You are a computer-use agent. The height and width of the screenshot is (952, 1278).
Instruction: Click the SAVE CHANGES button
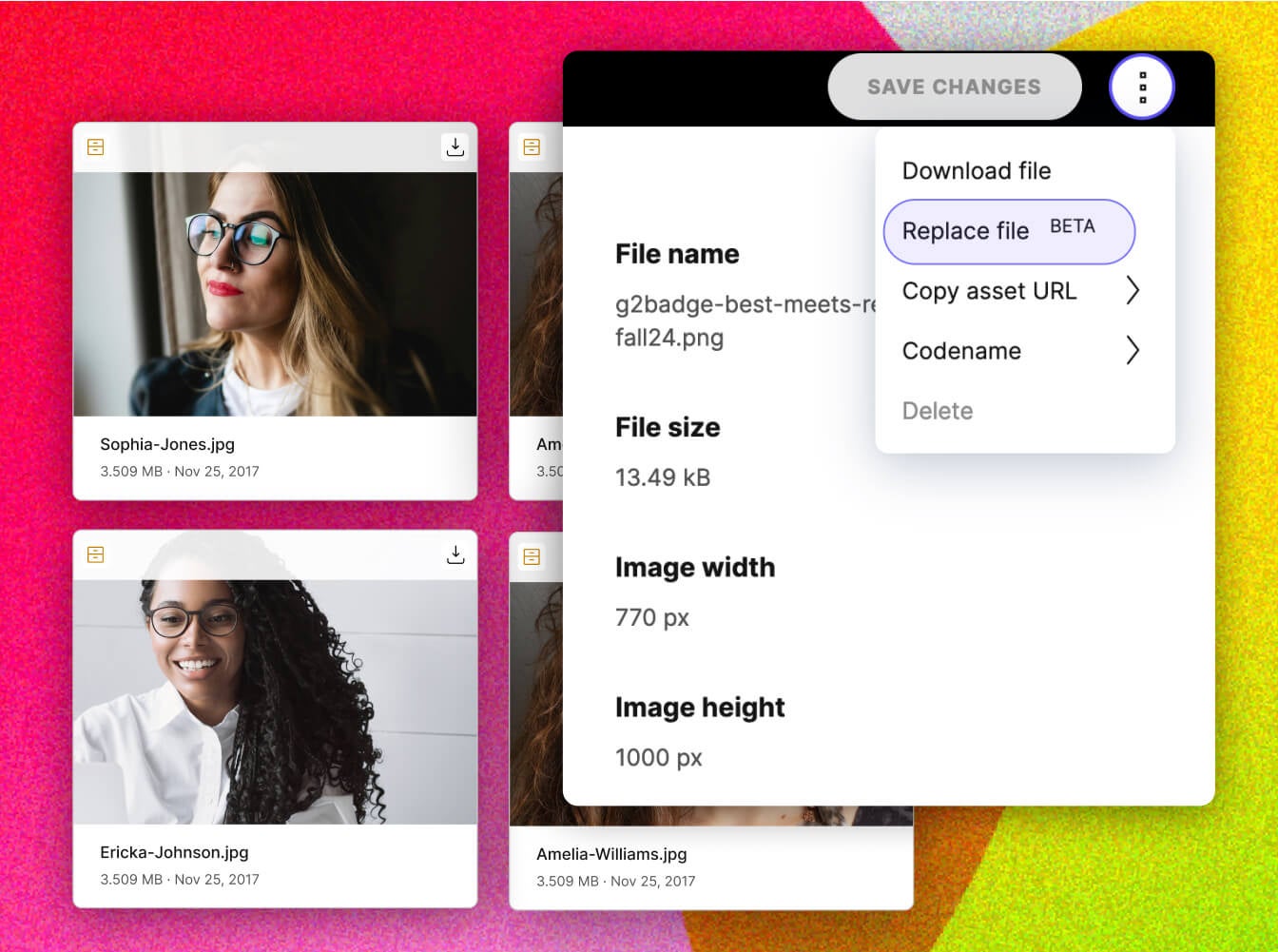(955, 87)
